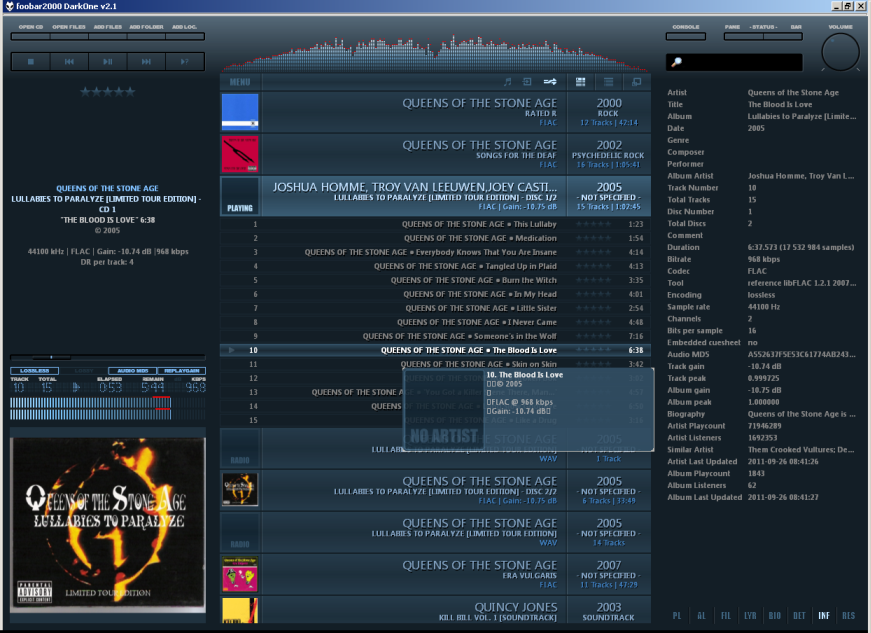
Task: Switch to the LYR lyrics tab
Action: pyautogui.click(x=750, y=616)
